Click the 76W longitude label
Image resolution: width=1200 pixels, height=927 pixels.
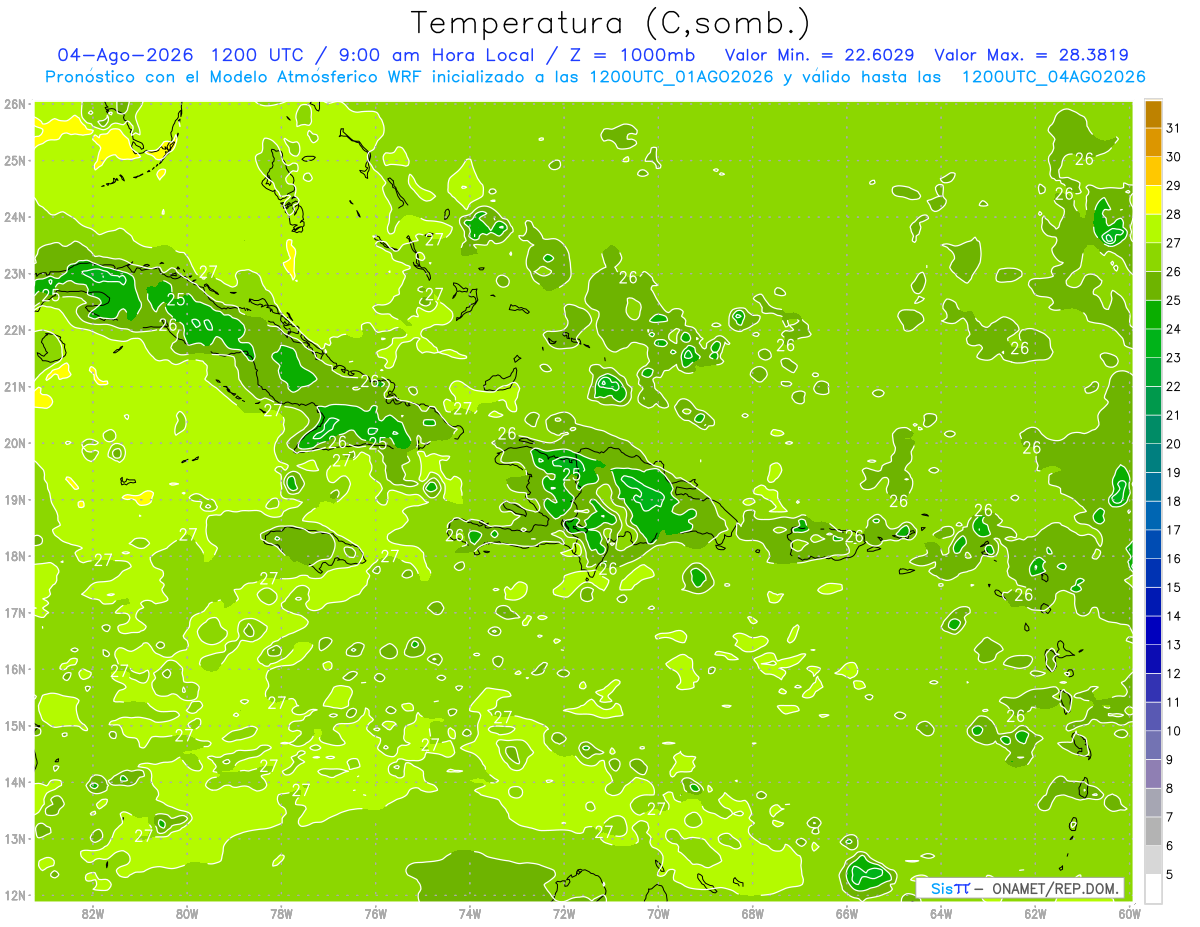coord(375,913)
